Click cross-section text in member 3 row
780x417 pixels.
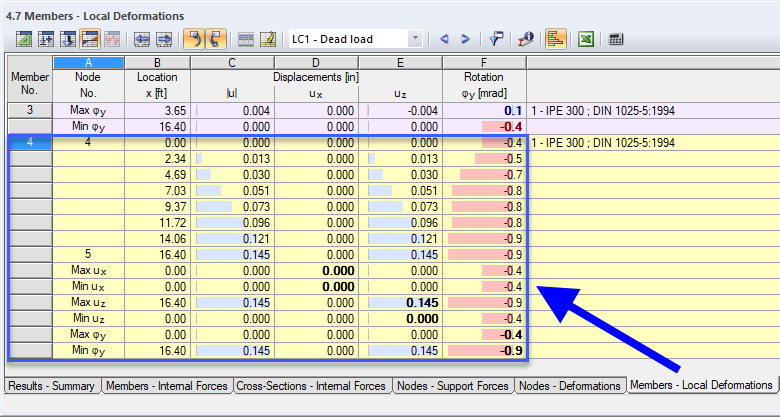click(x=603, y=110)
